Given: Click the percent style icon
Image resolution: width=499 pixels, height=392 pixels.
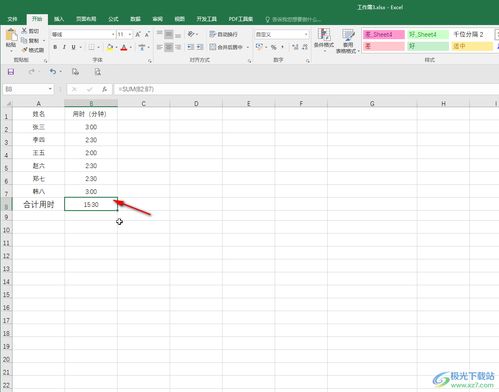Looking at the screenshot, I should [x=274, y=47].
